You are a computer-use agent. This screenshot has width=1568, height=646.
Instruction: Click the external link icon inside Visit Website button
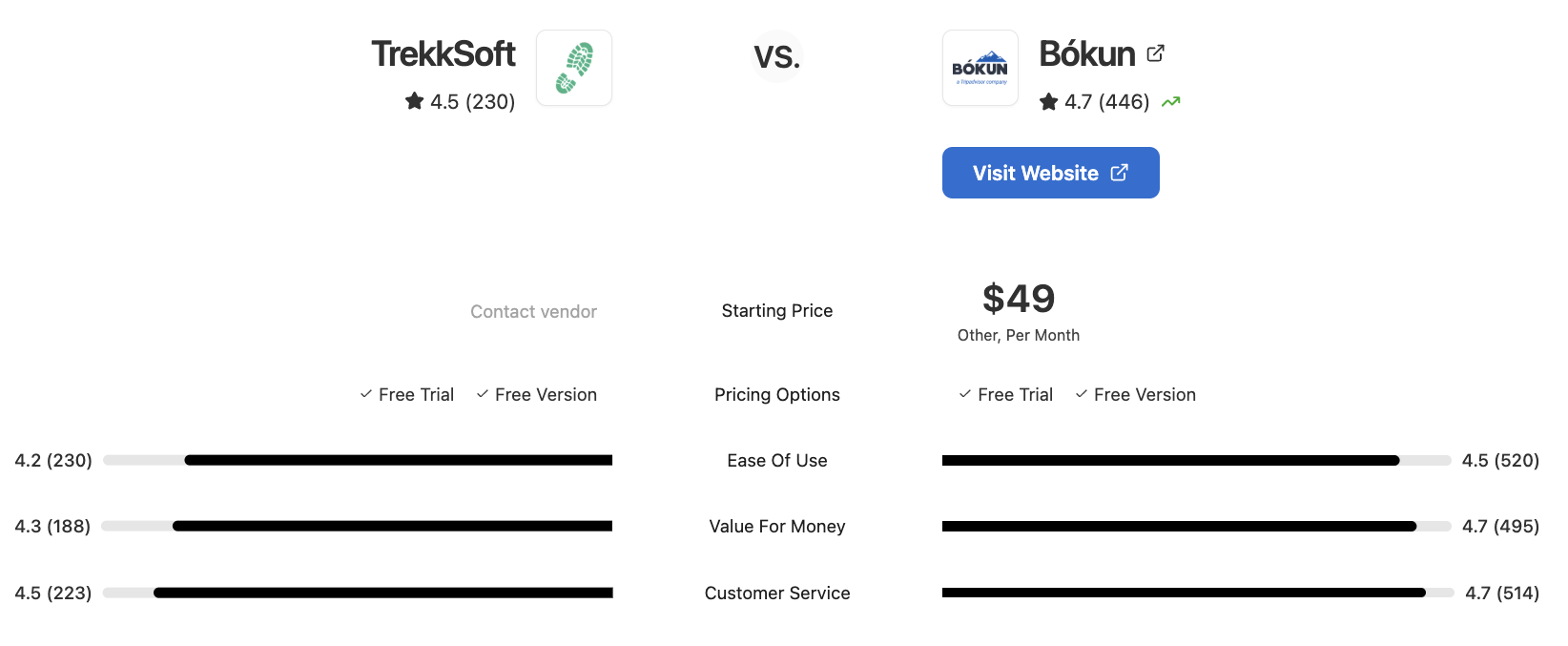point(1118,173)
